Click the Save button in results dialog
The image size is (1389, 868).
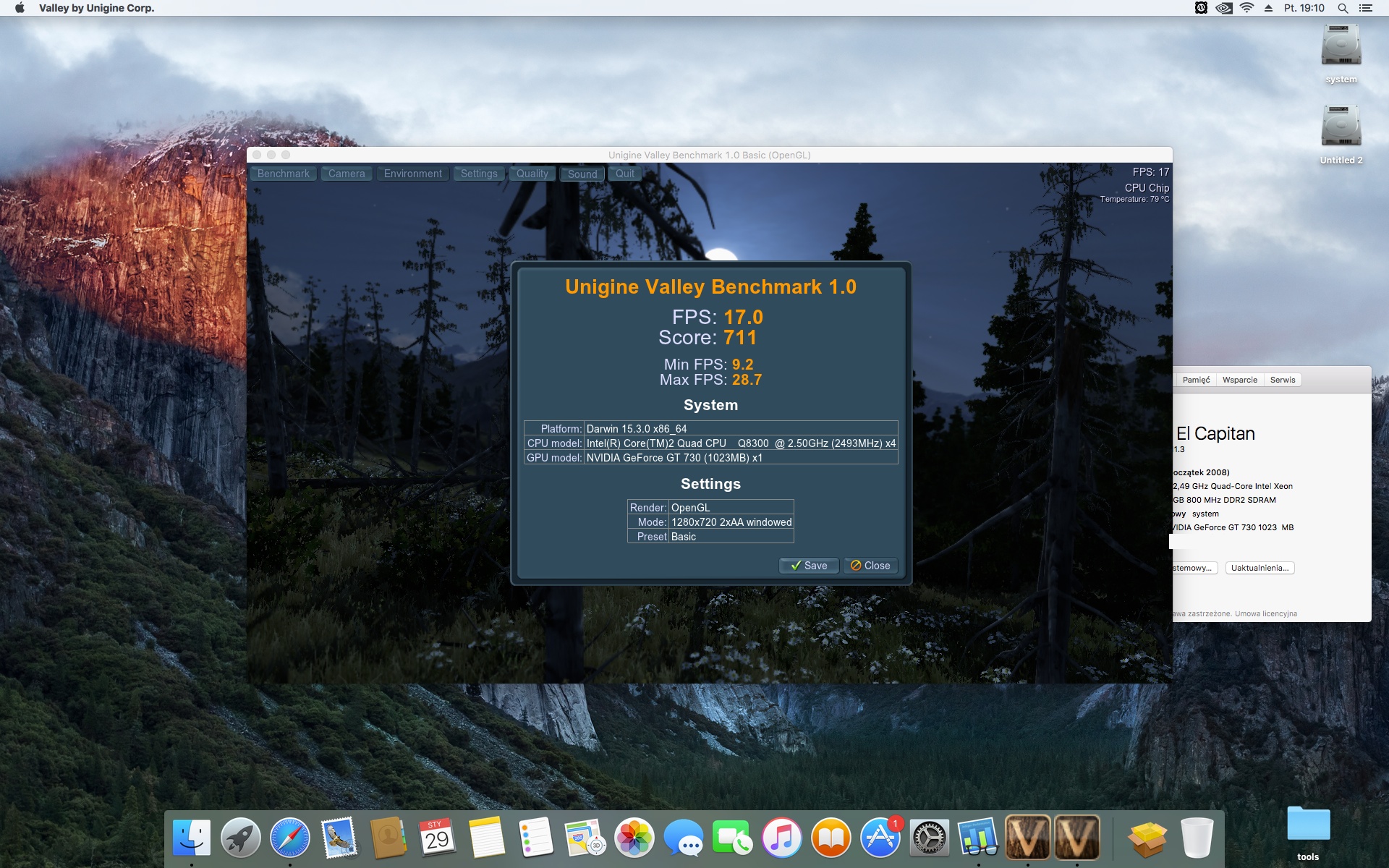809,566
